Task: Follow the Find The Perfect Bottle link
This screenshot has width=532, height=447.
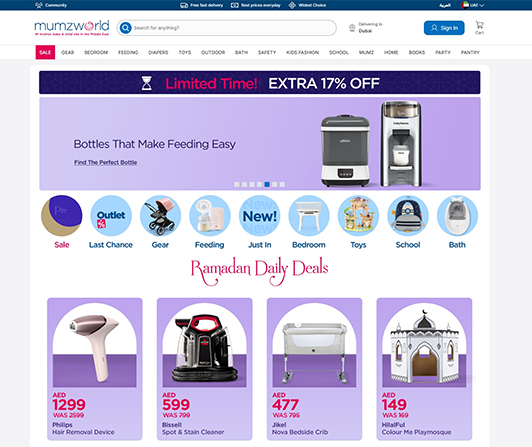Action: point(106,162)
